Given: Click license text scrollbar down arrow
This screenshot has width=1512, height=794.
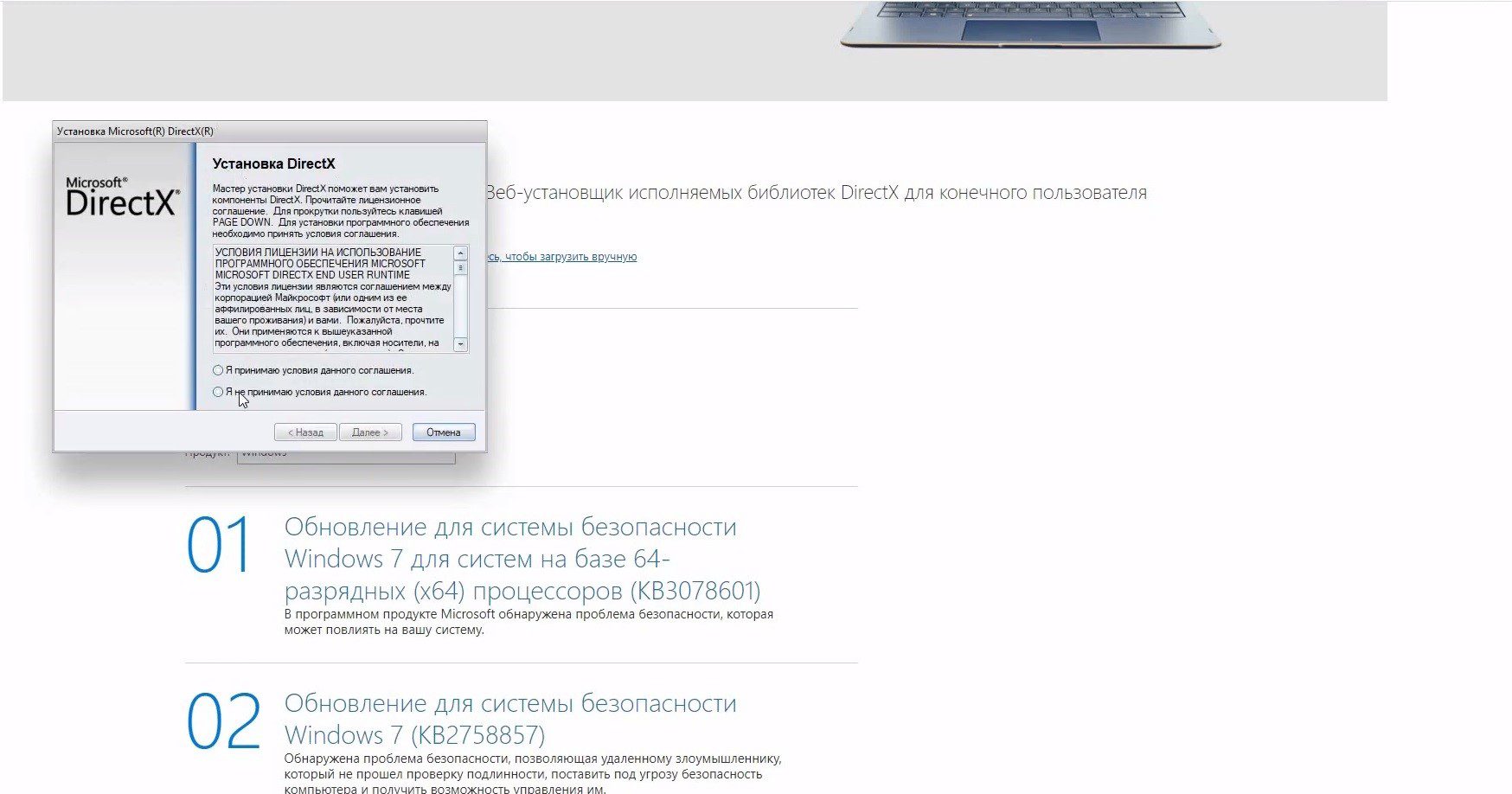Looking at the screenshot, I should point(461,344).
